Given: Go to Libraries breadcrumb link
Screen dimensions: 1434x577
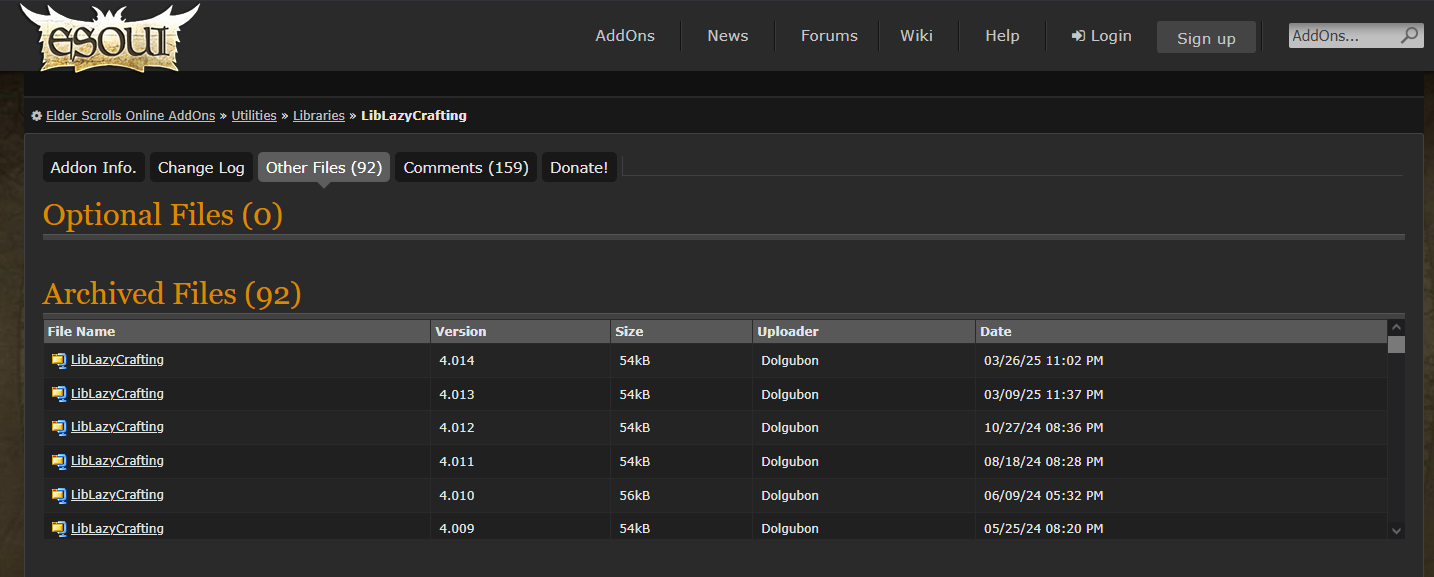Looking at the screenshot, I should [x=318, y=116].
